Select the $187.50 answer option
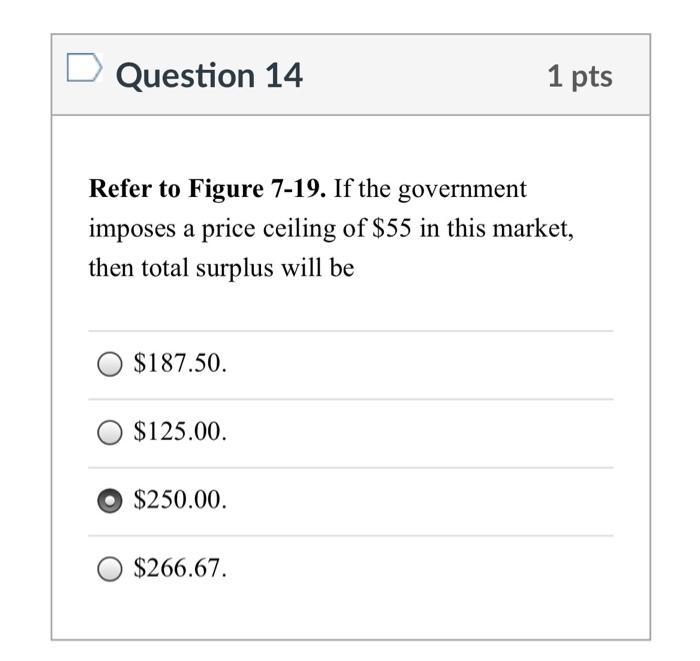The height and width of the screenshot is (661, 700). pyautogui.click(x=110, y=364)
